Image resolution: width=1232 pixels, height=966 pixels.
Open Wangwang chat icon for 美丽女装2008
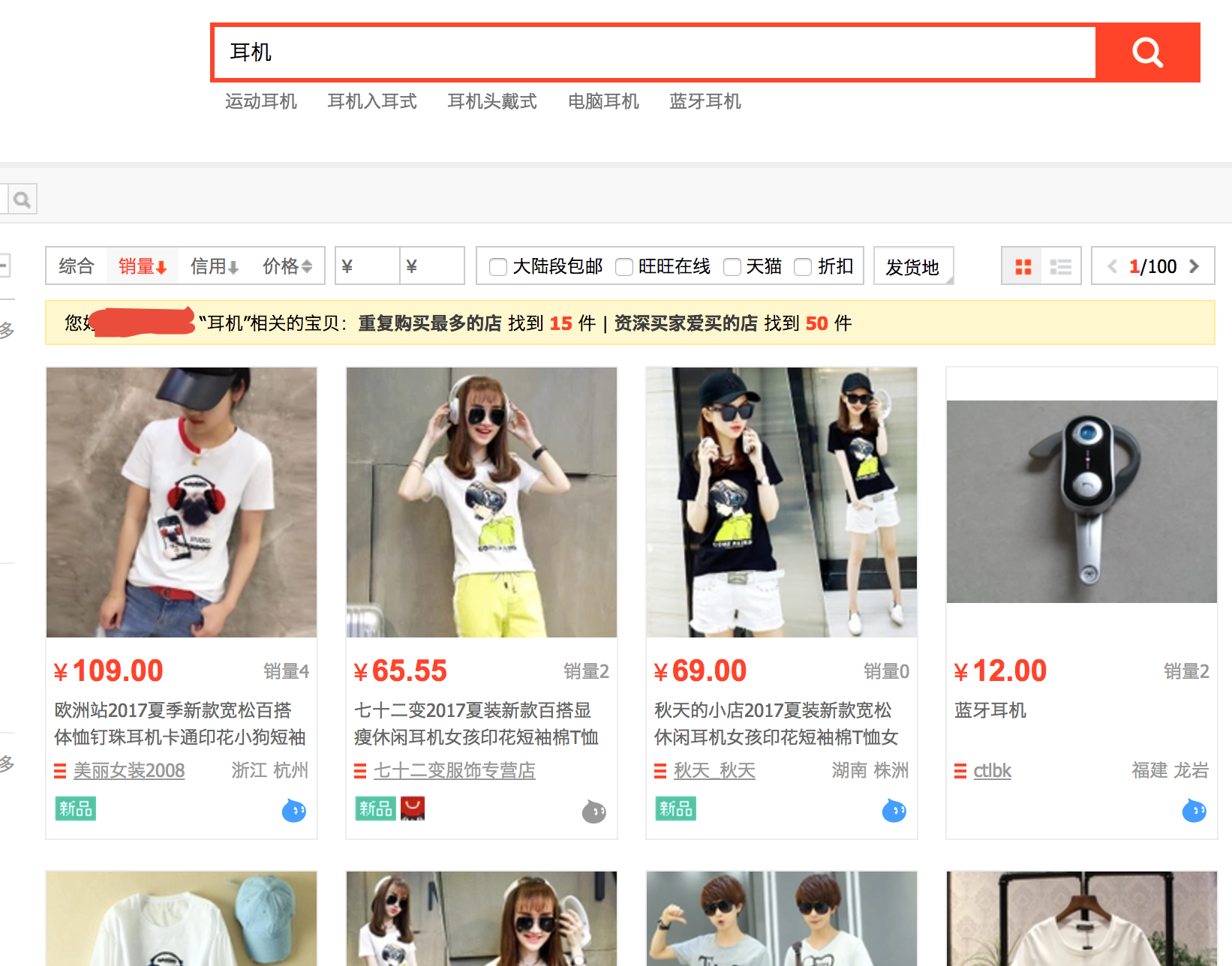pos(294,811)
